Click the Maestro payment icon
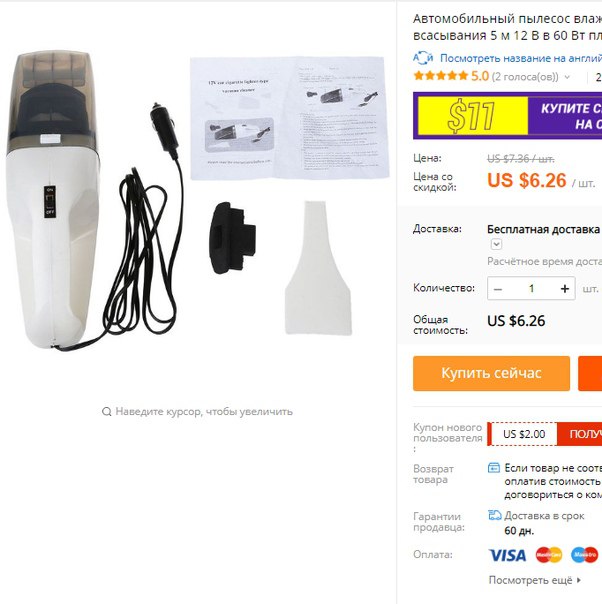Screen dimensions: 602x604 pyautogui.click(x=585, y=555)
